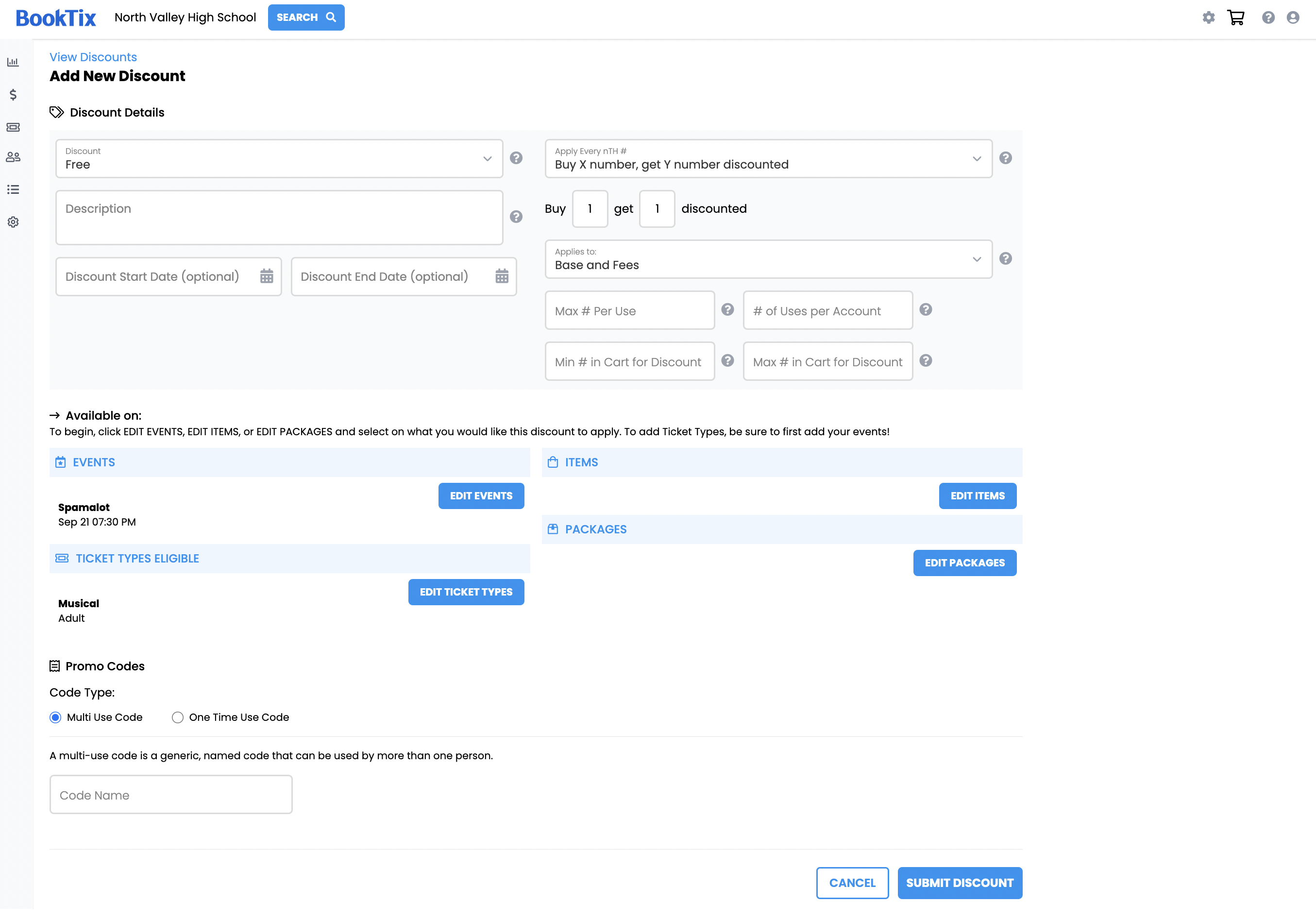The height and width of the screenshot is (920, 1316).
Task: Show help for Min # in Cart
Action: [728, 360]
